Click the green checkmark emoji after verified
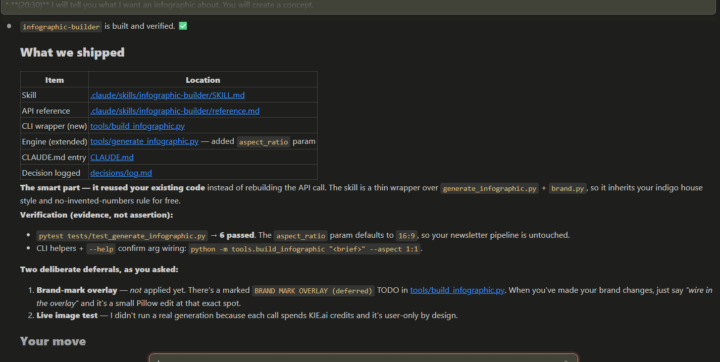This screenshot has height=362, width=720. [183, 26]
